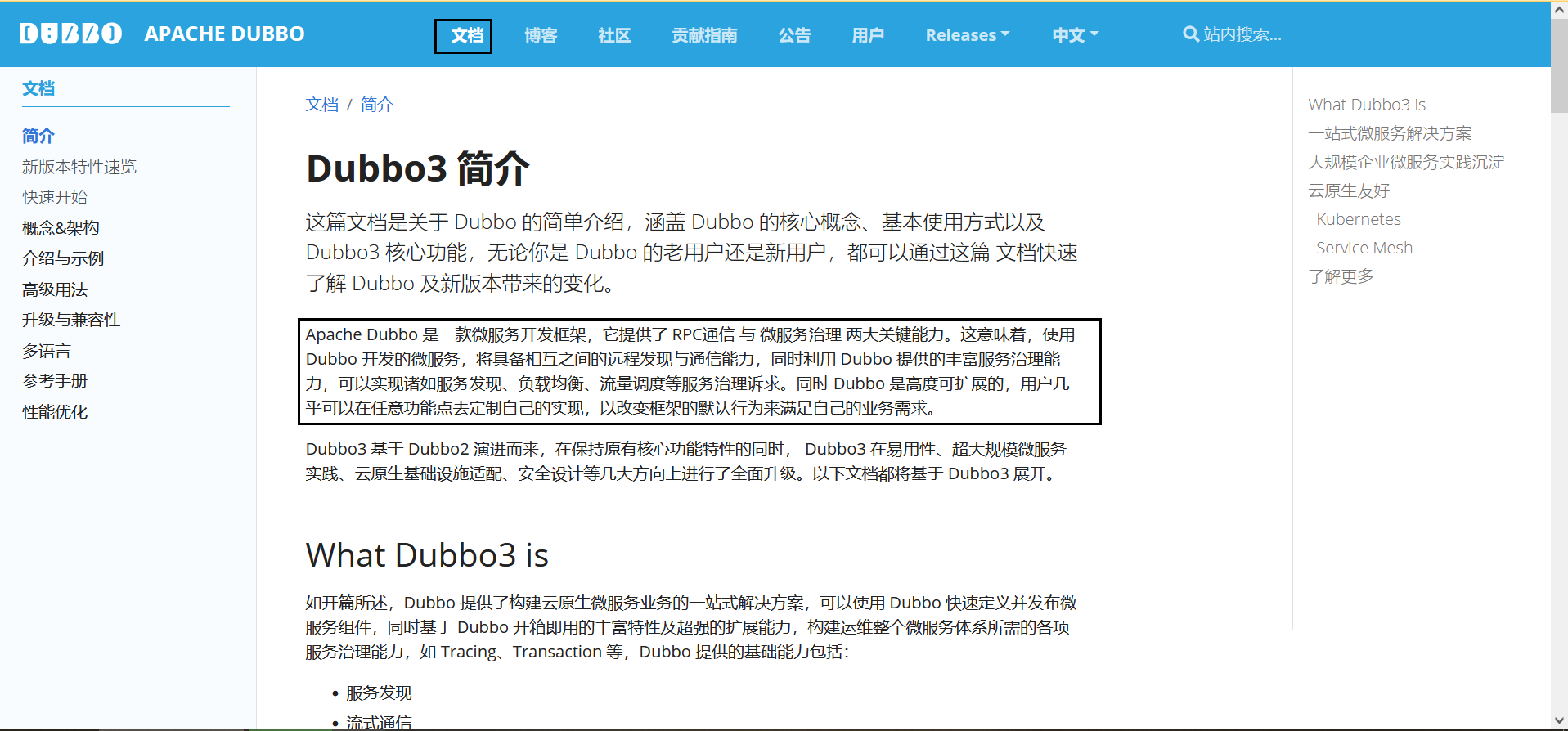This screenshot has width=1568, height=731.
Task: Jump to 大规模企业微服务实践沉淀 in TOC
Action: [x=1406, y=162]
